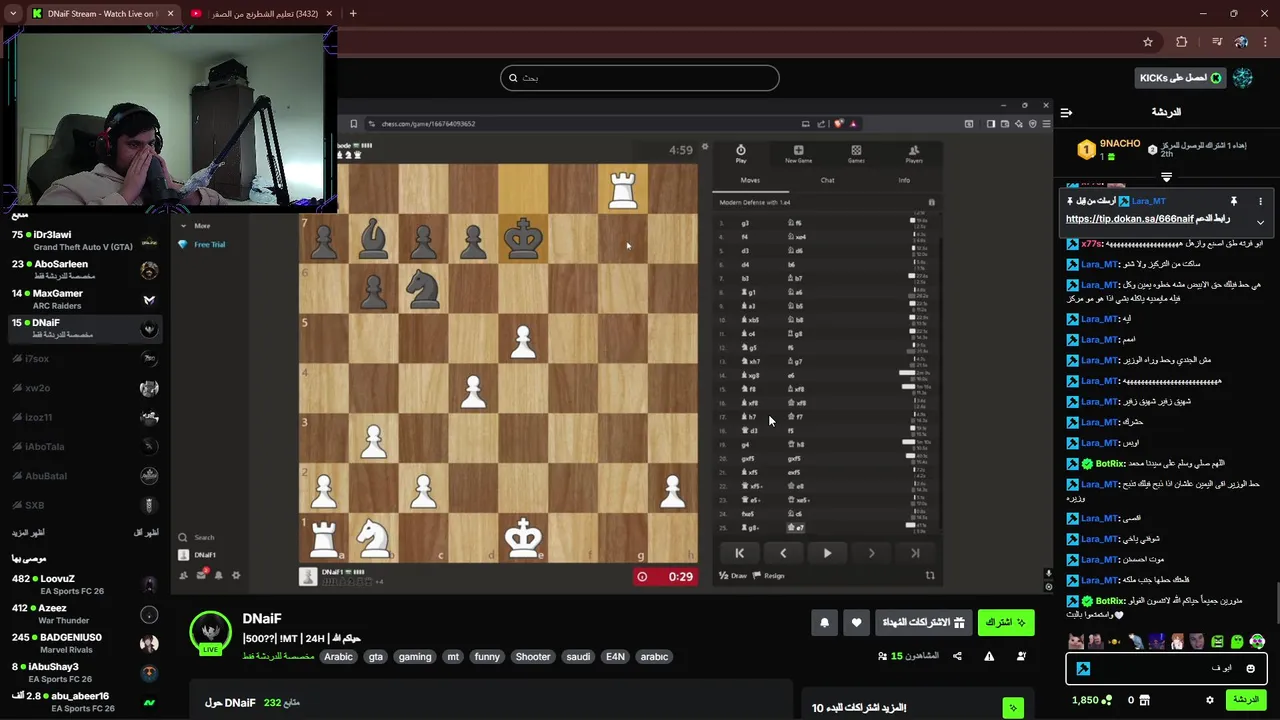
Task: Click the Free Trial diamond link
Action: coord(203,245)
